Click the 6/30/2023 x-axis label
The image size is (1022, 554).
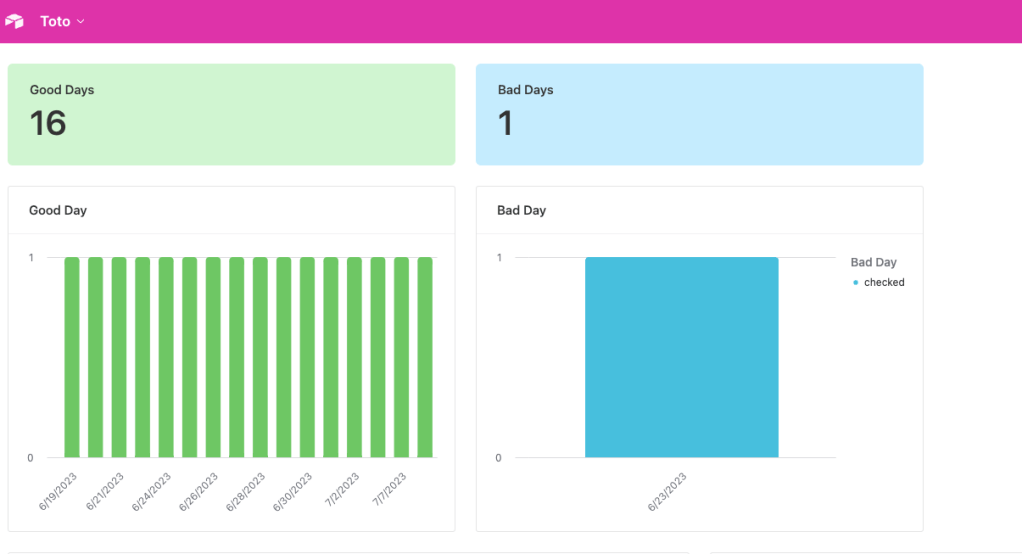[294, 492]
